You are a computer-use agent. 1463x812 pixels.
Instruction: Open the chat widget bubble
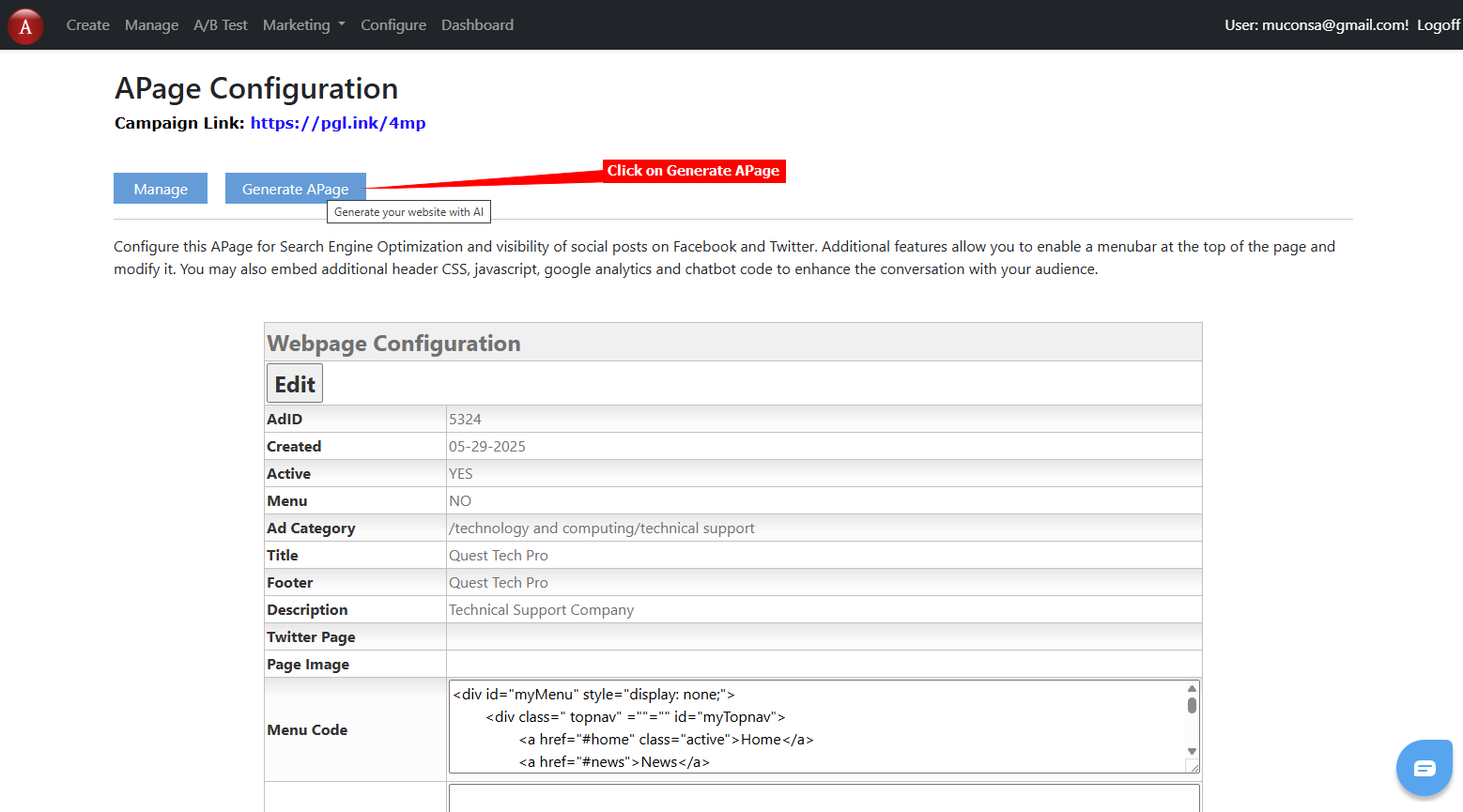(x=1424, y=768)
